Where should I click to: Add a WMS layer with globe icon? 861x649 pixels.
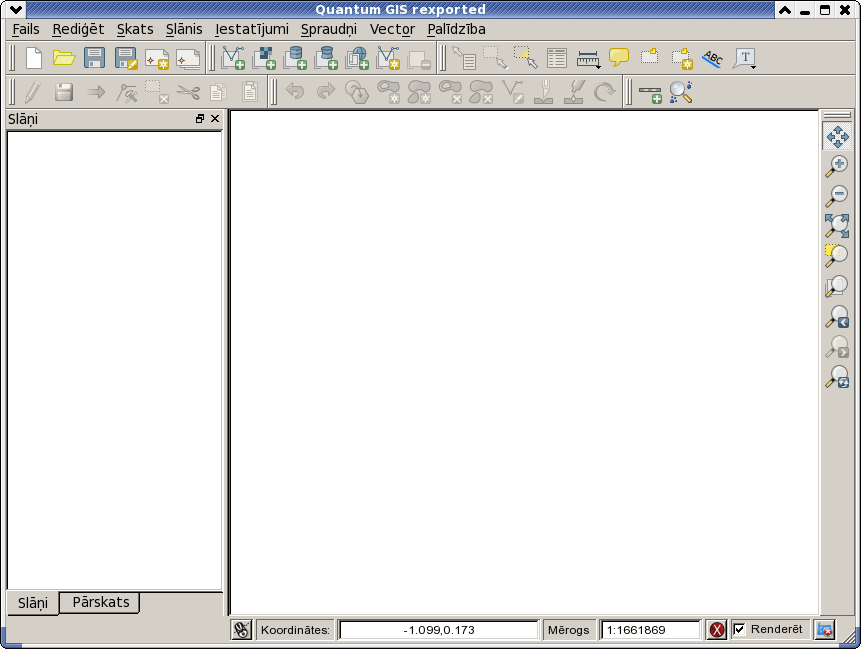(357, 58)
